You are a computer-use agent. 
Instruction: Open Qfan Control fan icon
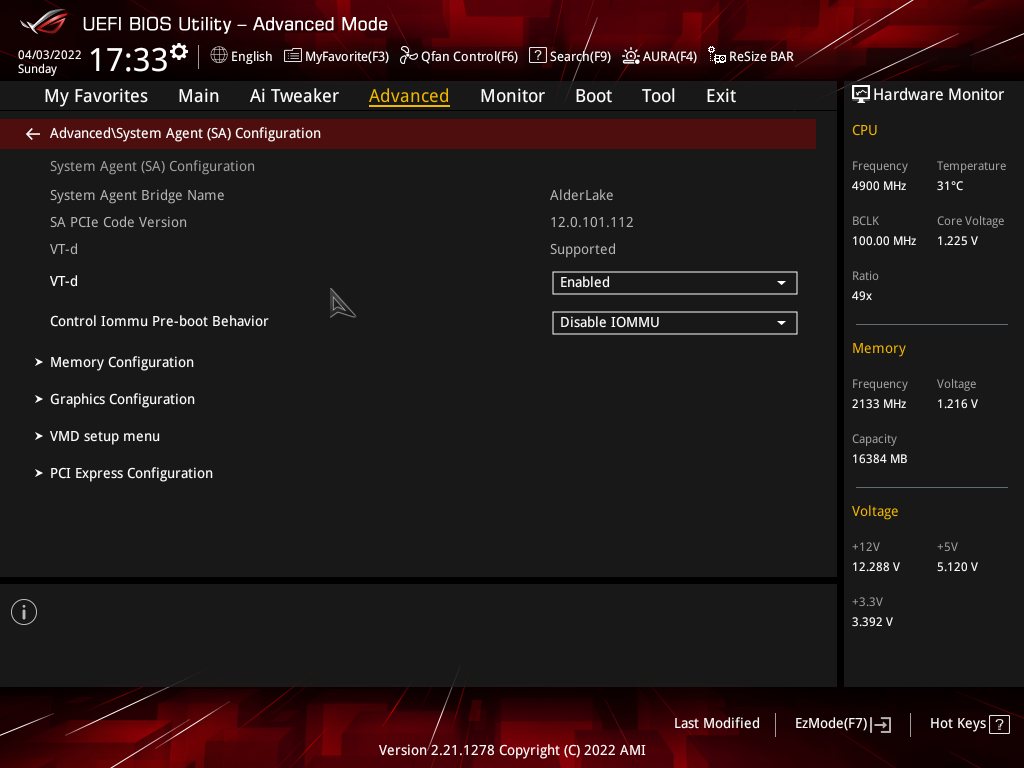(x=408, y=56)
